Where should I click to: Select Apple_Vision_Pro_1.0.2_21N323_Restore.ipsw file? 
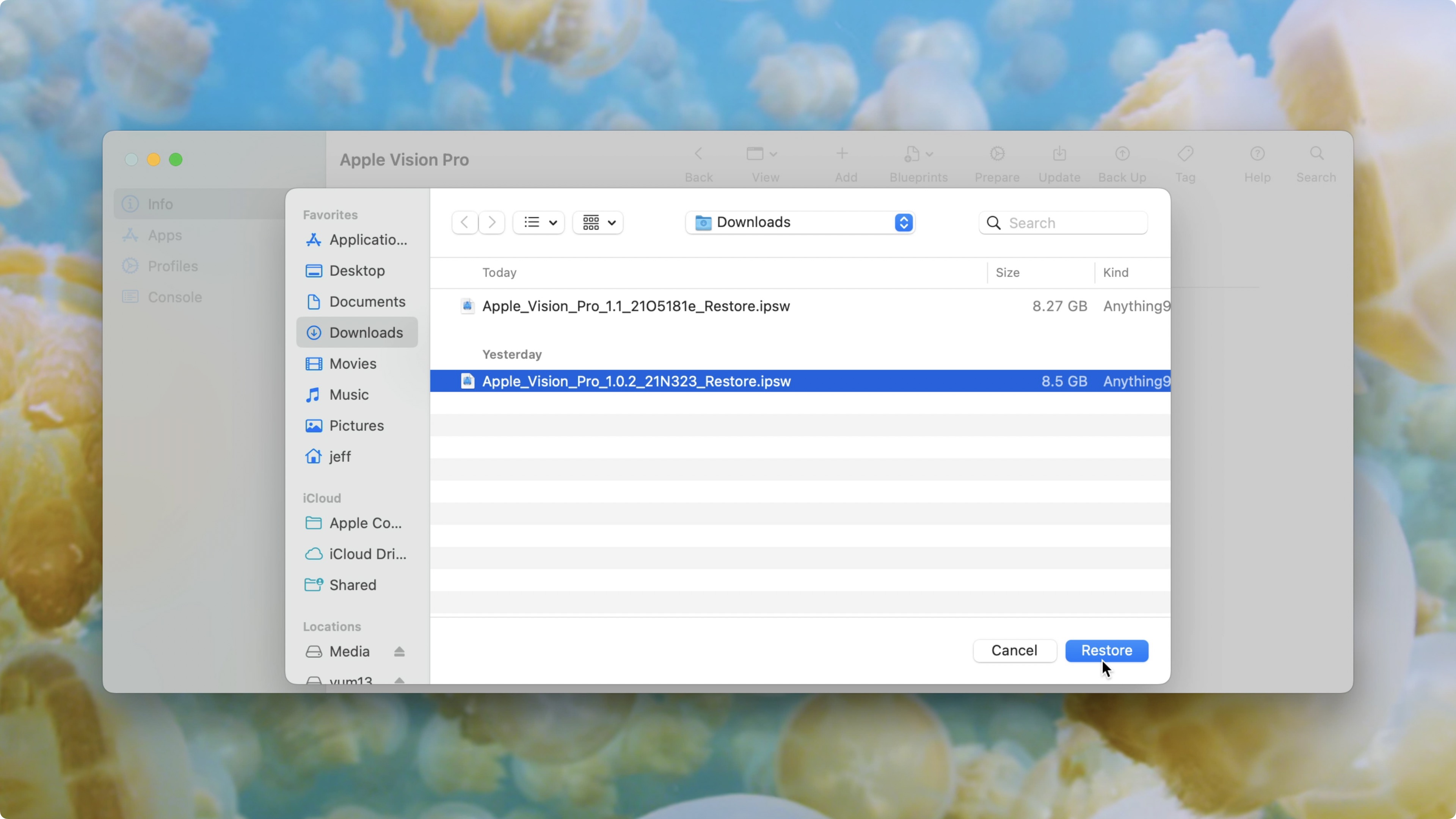(635, 381)
